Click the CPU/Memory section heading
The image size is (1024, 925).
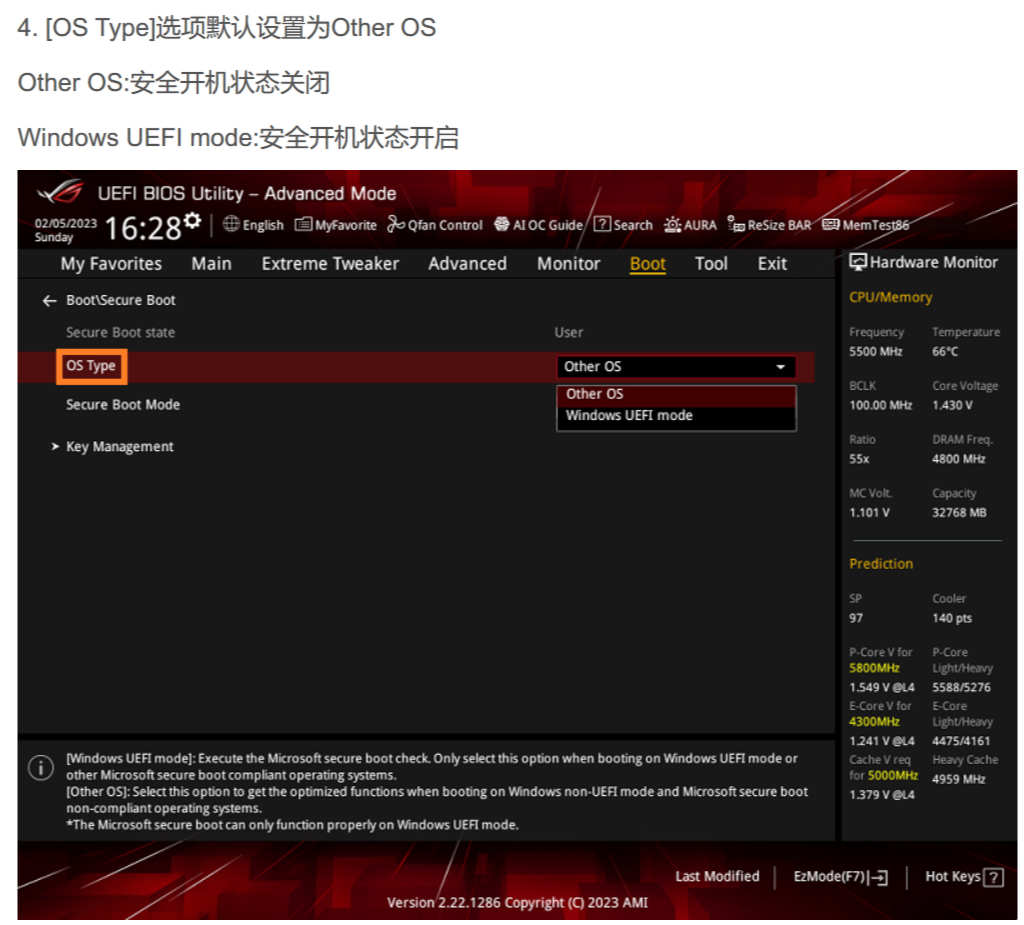coord(891,297)
